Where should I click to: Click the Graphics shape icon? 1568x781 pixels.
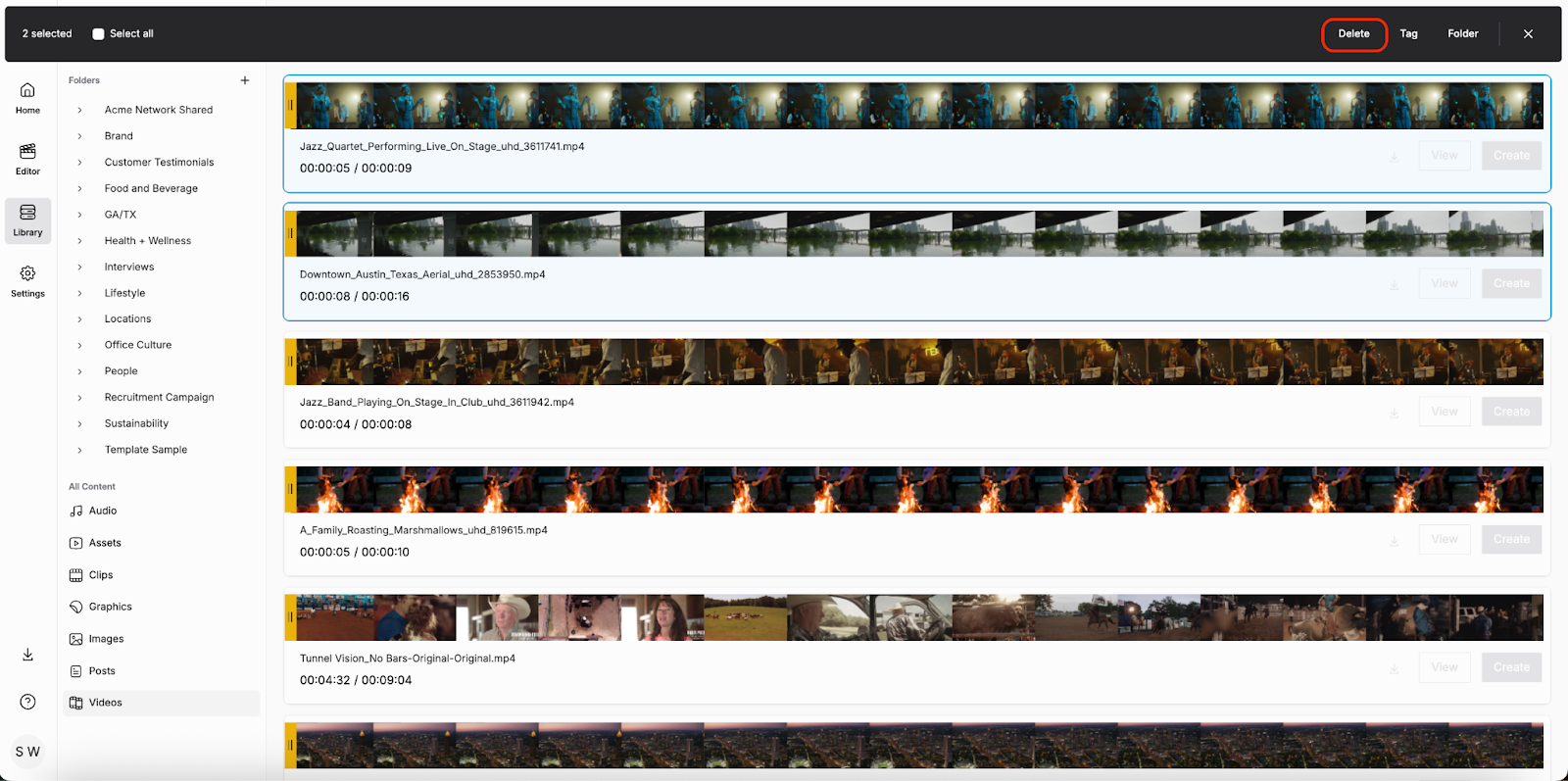[x=76, y=607]
